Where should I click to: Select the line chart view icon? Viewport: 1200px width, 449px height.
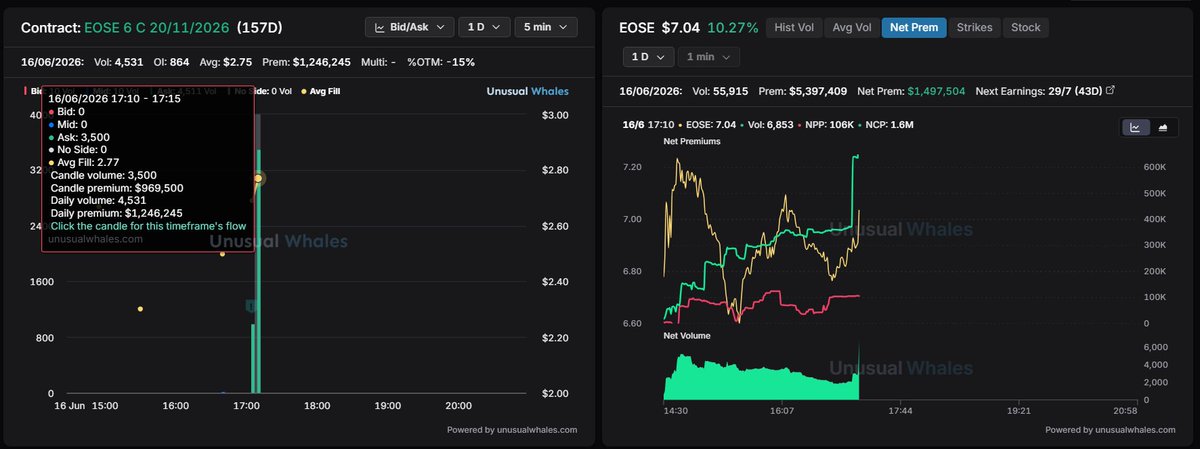[1136, 127]
